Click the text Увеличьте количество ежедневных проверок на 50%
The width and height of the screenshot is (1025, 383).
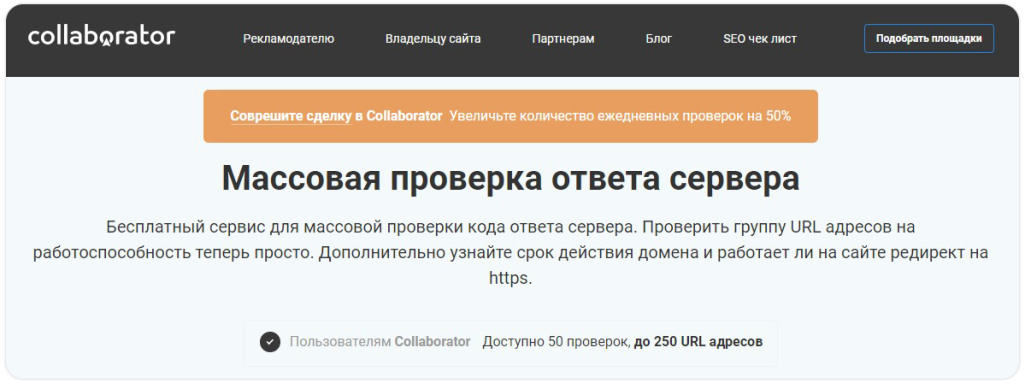[x=620, y=116]
